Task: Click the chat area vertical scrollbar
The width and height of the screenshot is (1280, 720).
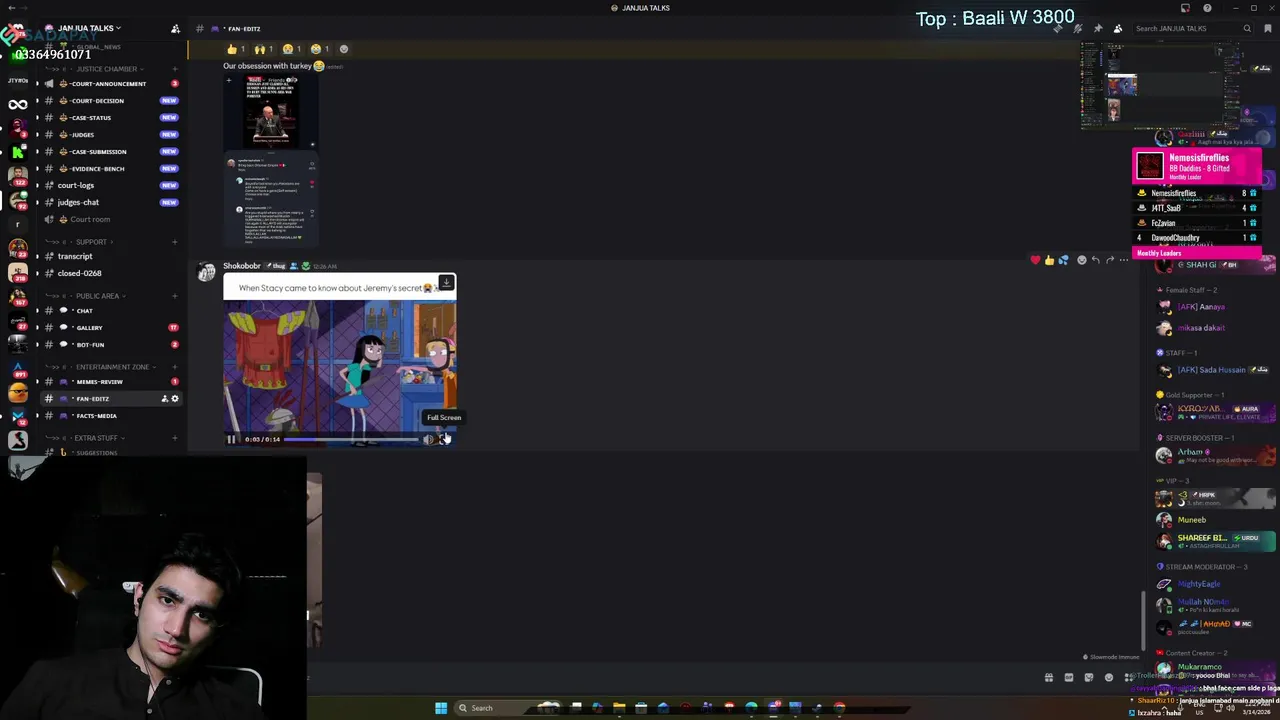Action: pos(1144,620)
